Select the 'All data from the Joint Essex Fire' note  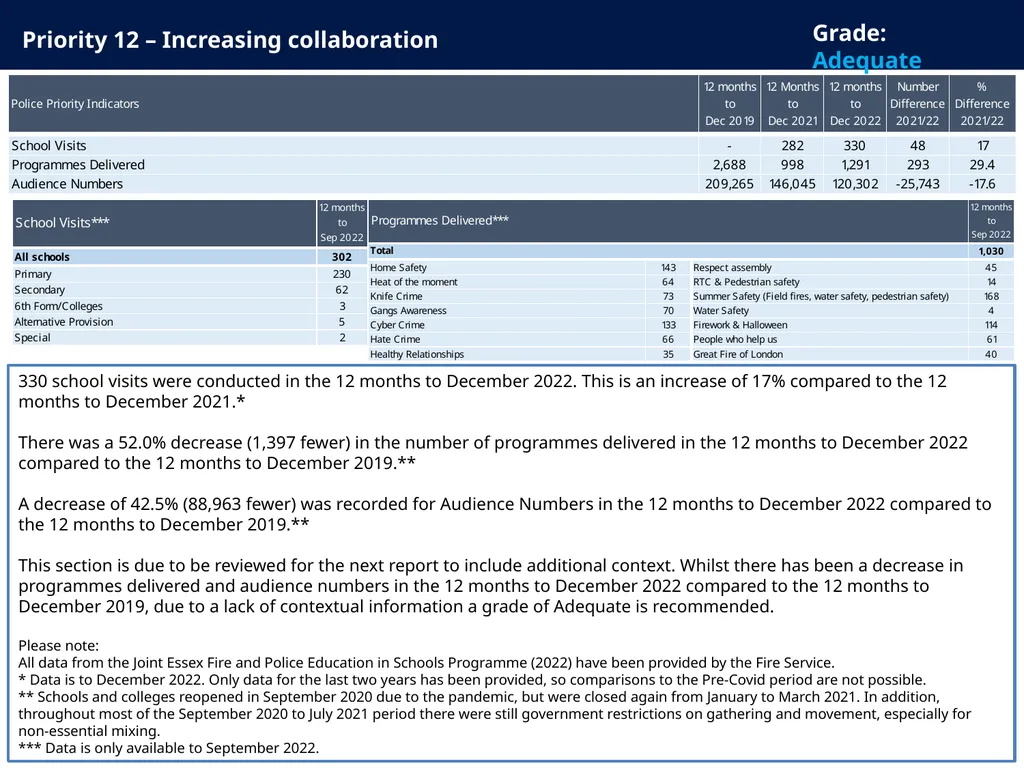pos(426,662)
